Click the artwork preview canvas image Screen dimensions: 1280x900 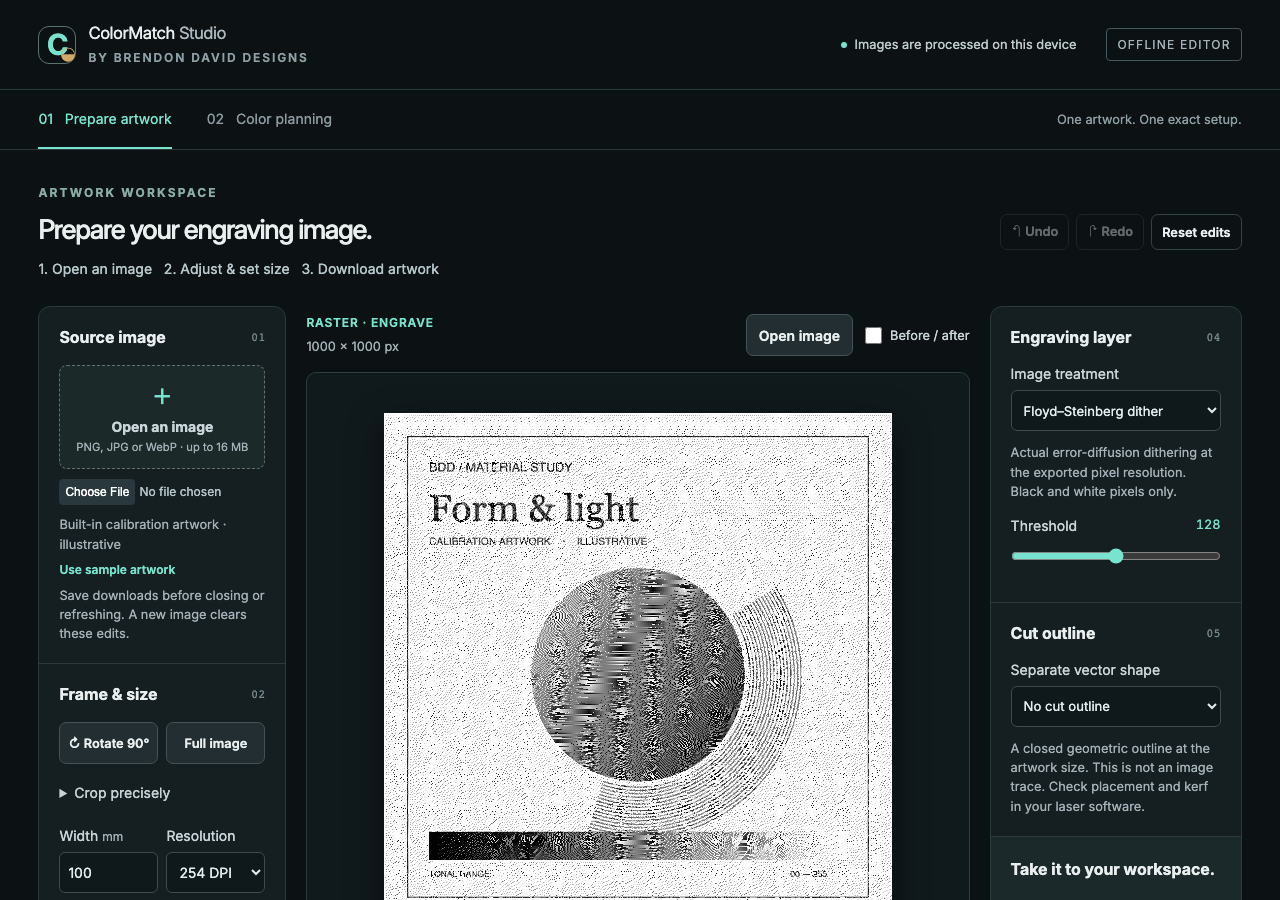coord(638,656)
